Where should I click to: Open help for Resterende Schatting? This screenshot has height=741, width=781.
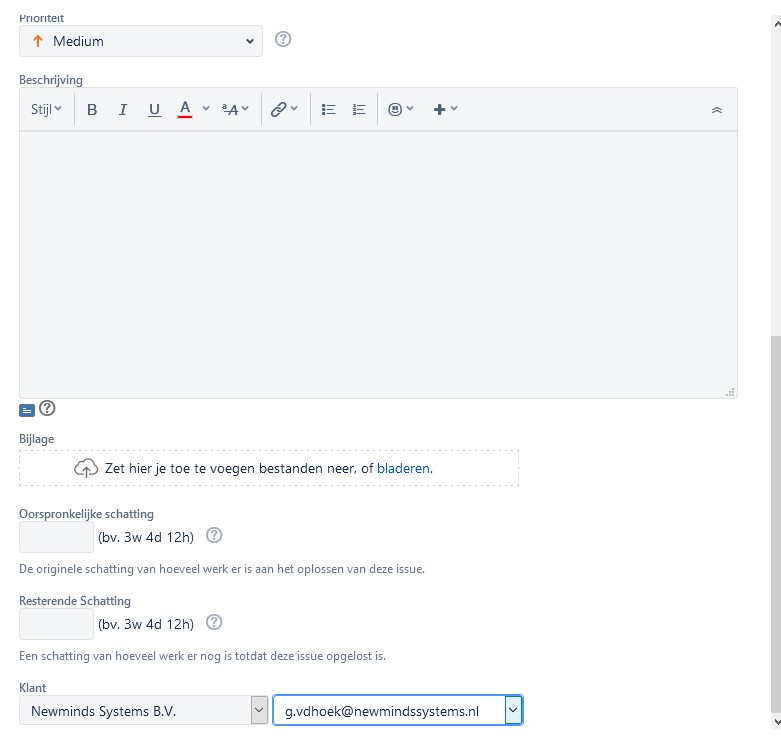[x=214, y=622]
